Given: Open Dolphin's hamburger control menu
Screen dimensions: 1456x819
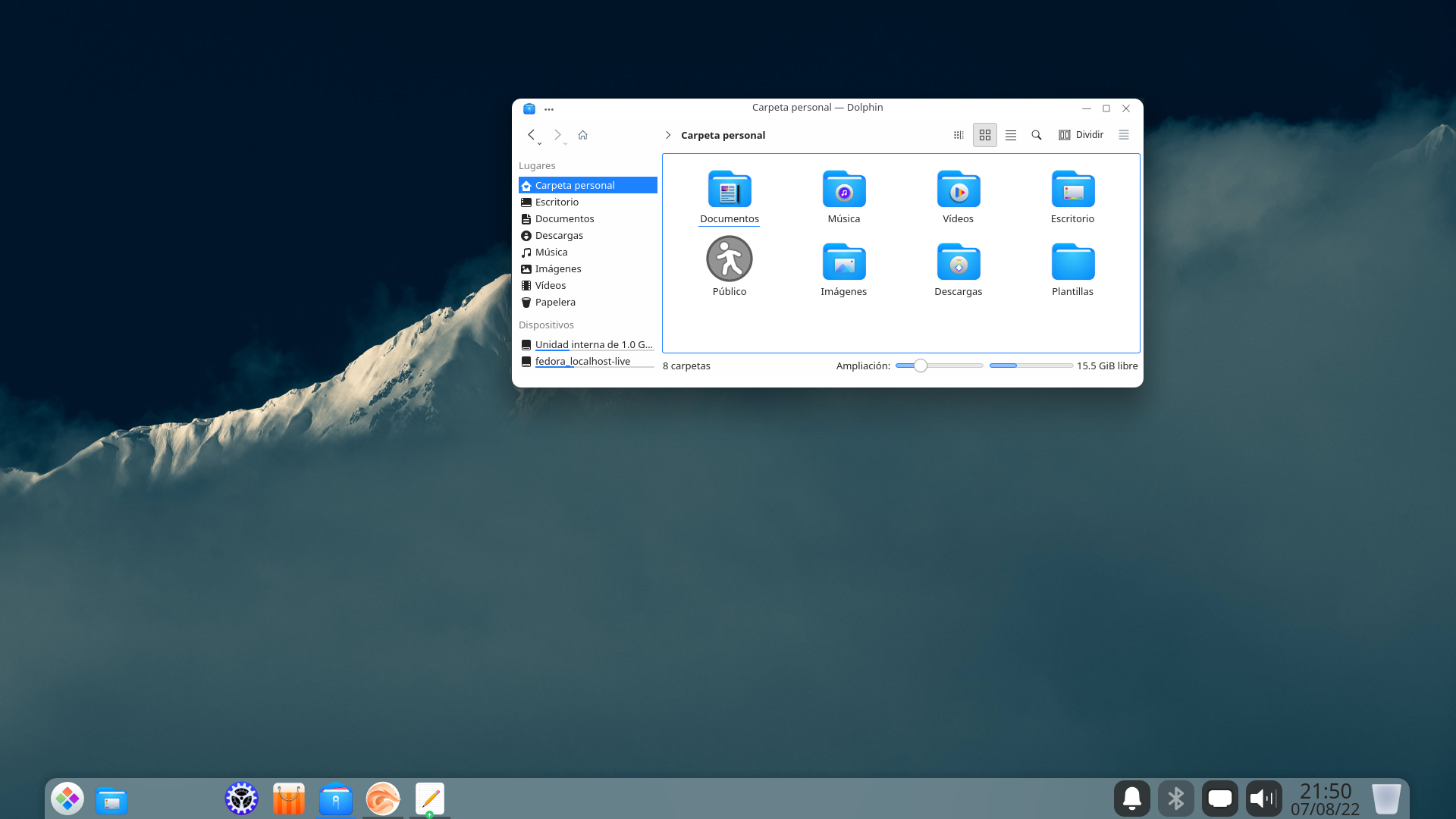Looking at the screenshot, I should pos(1123,135).
